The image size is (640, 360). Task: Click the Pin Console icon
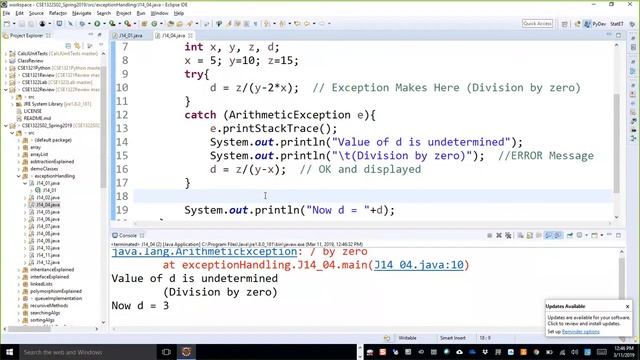569,236
